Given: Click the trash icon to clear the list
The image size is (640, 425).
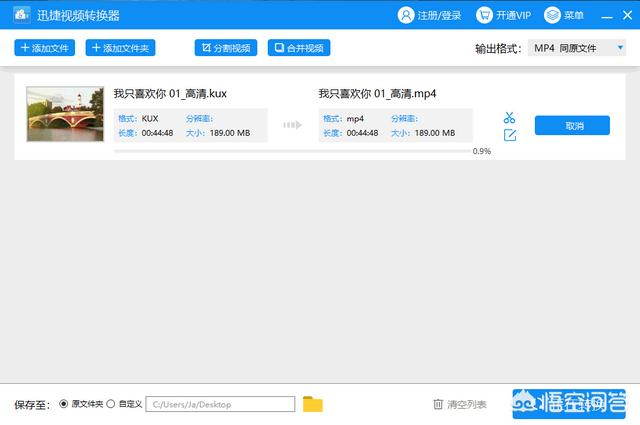Looking at the screenshot, I should [x=438, y=404].
